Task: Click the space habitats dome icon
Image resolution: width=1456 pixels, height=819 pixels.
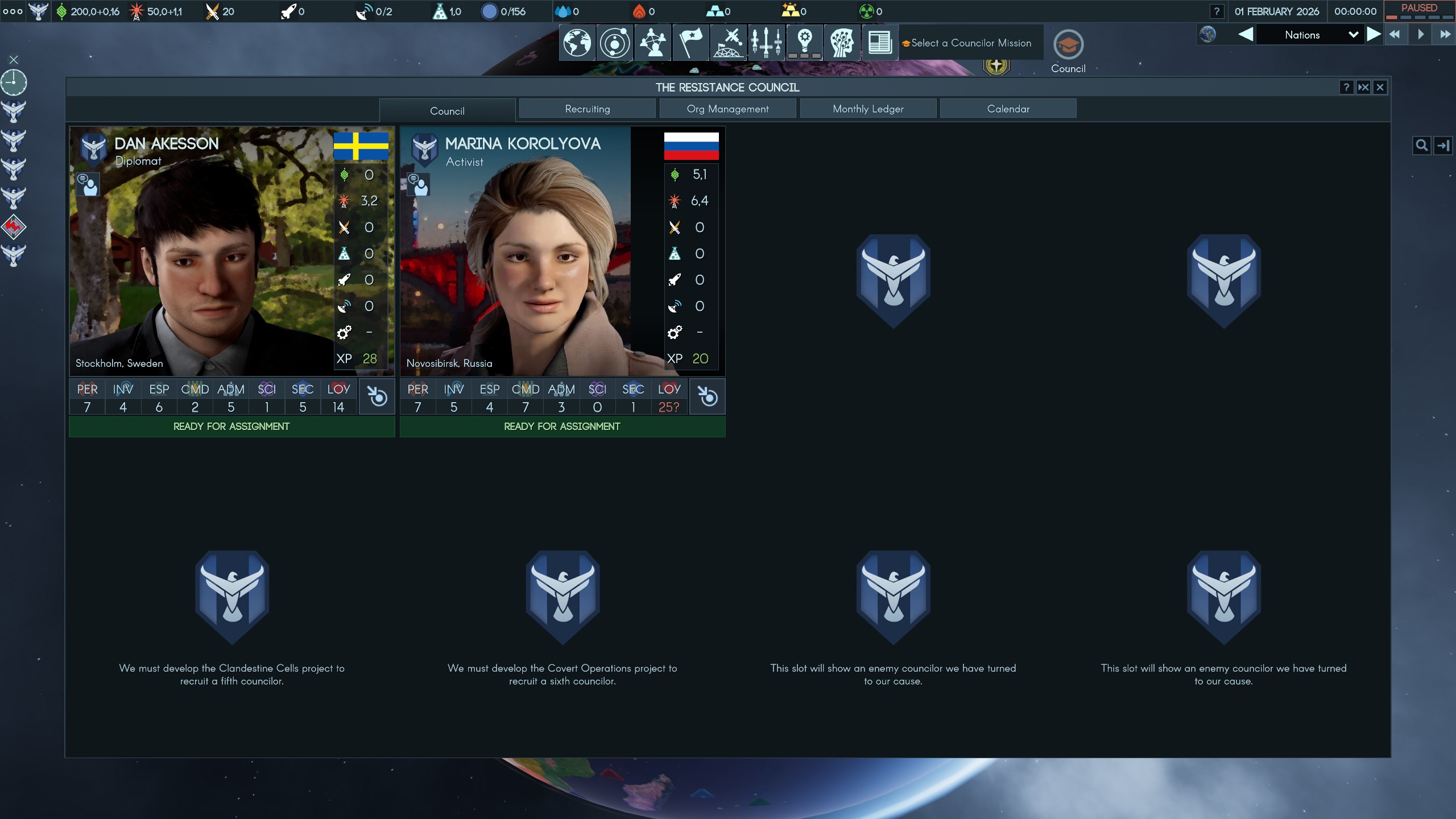Action: coord(729,43)
